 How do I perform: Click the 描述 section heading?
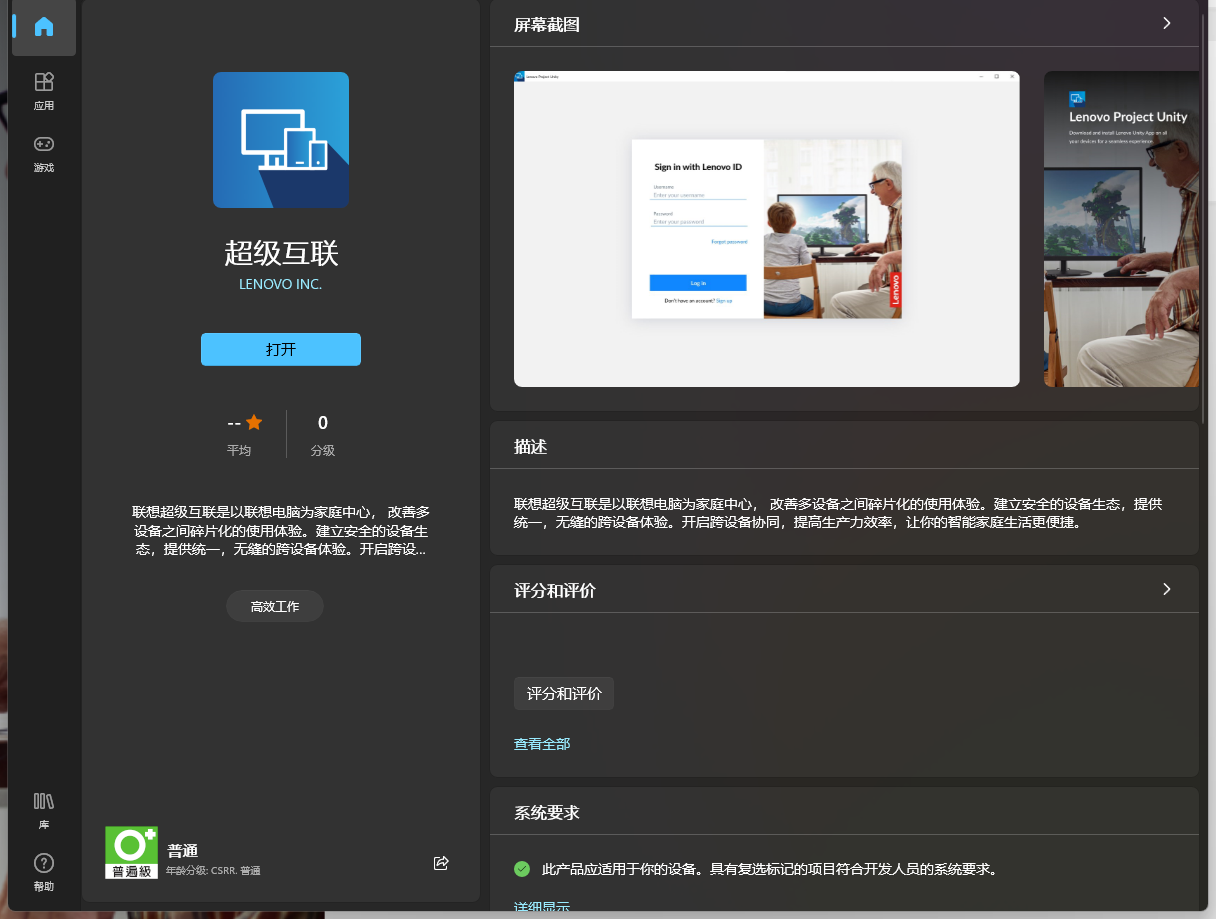click(531, 447)
